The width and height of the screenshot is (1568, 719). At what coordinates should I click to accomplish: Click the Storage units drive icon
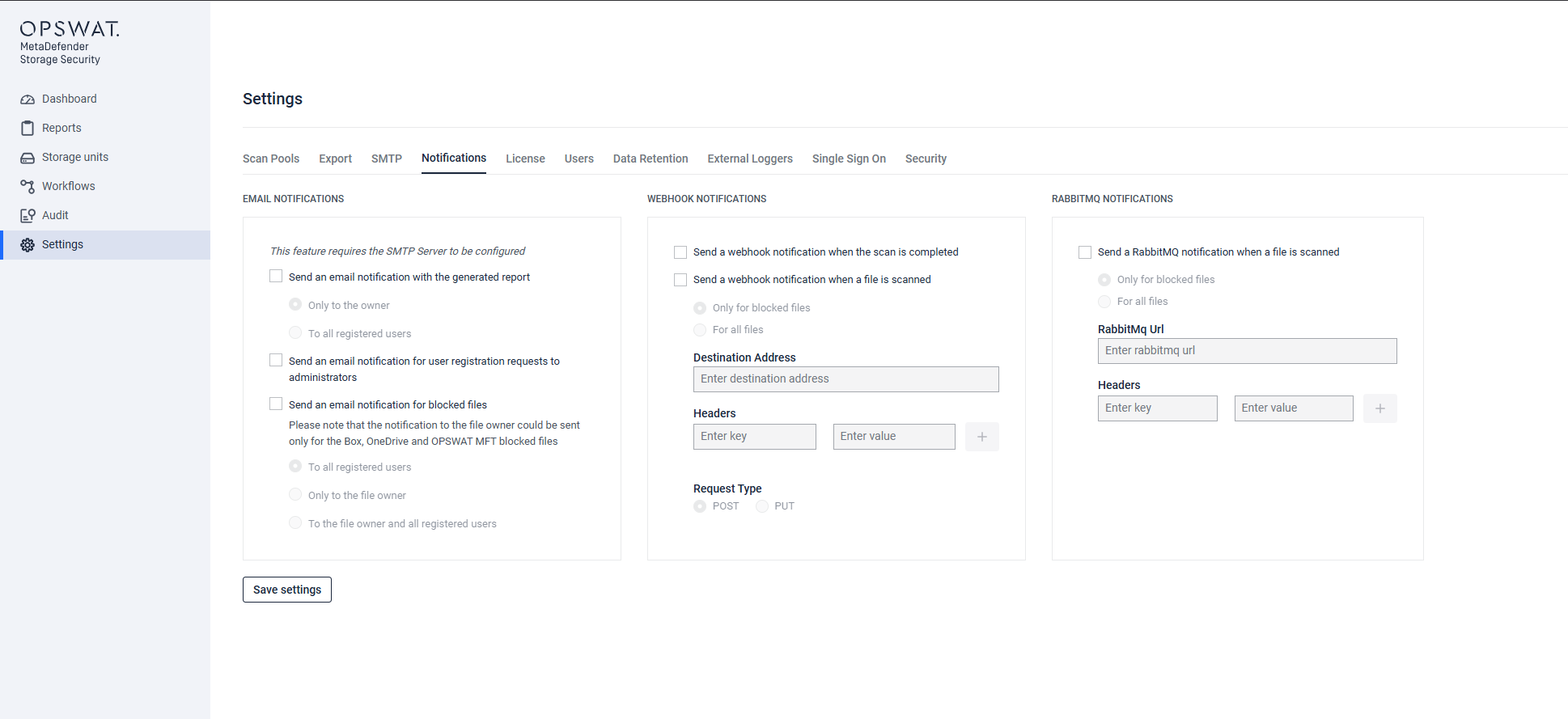pyautogui.click(x=28, y=158)
